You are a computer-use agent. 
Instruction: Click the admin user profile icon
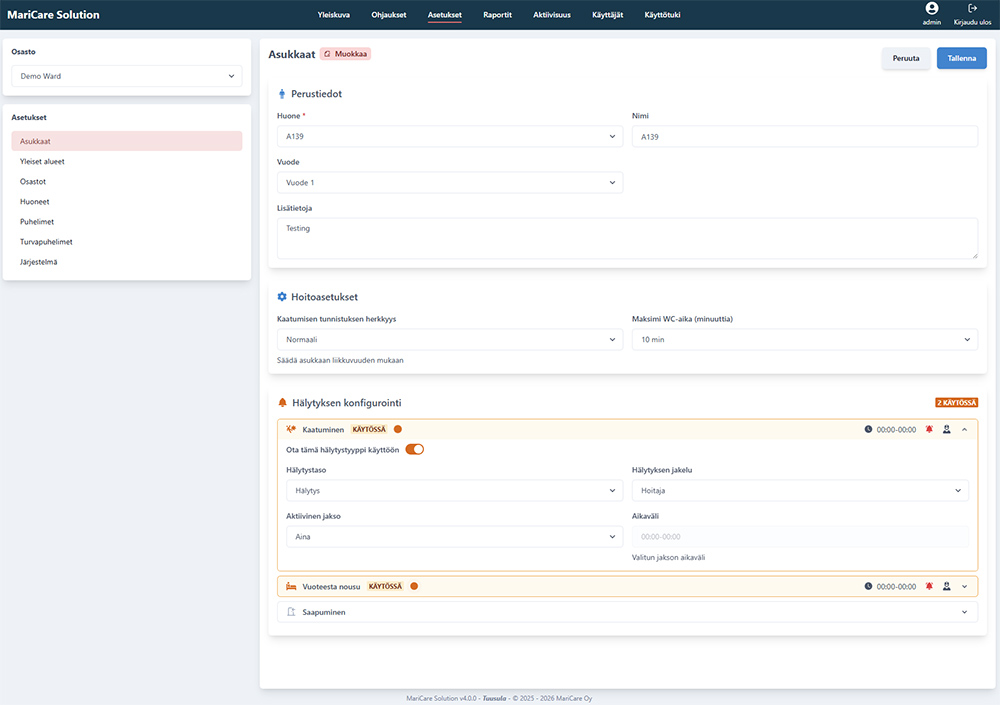tap(932, 9)
